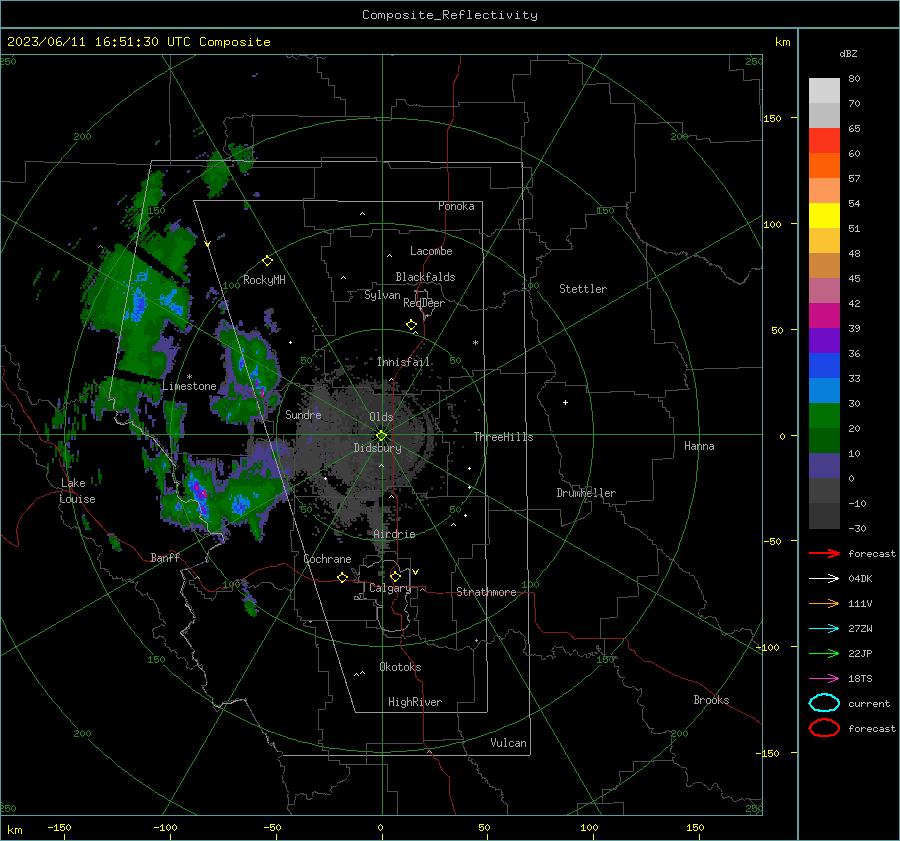Click the white plus marker west of Hanna
The image size is (900, 841).
point(565,402)
